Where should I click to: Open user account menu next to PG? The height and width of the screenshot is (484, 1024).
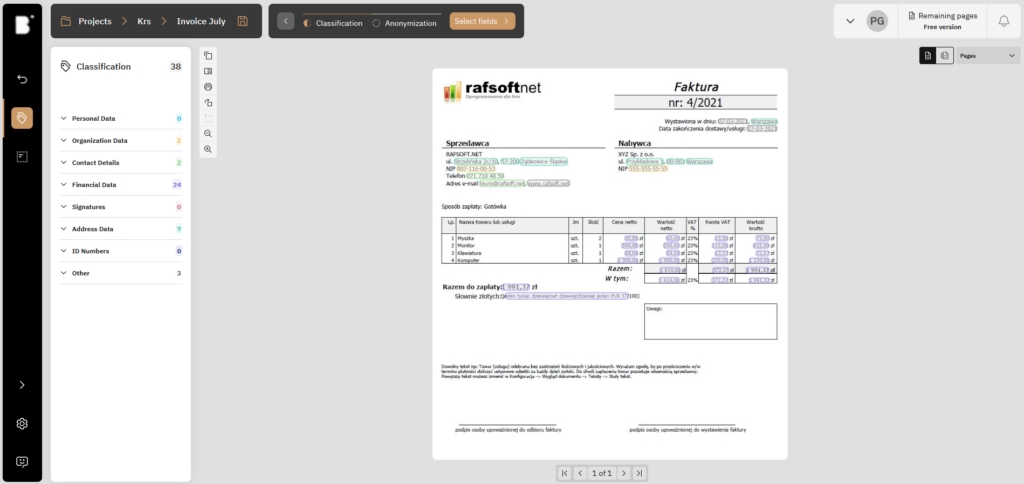tap(850, 21)
